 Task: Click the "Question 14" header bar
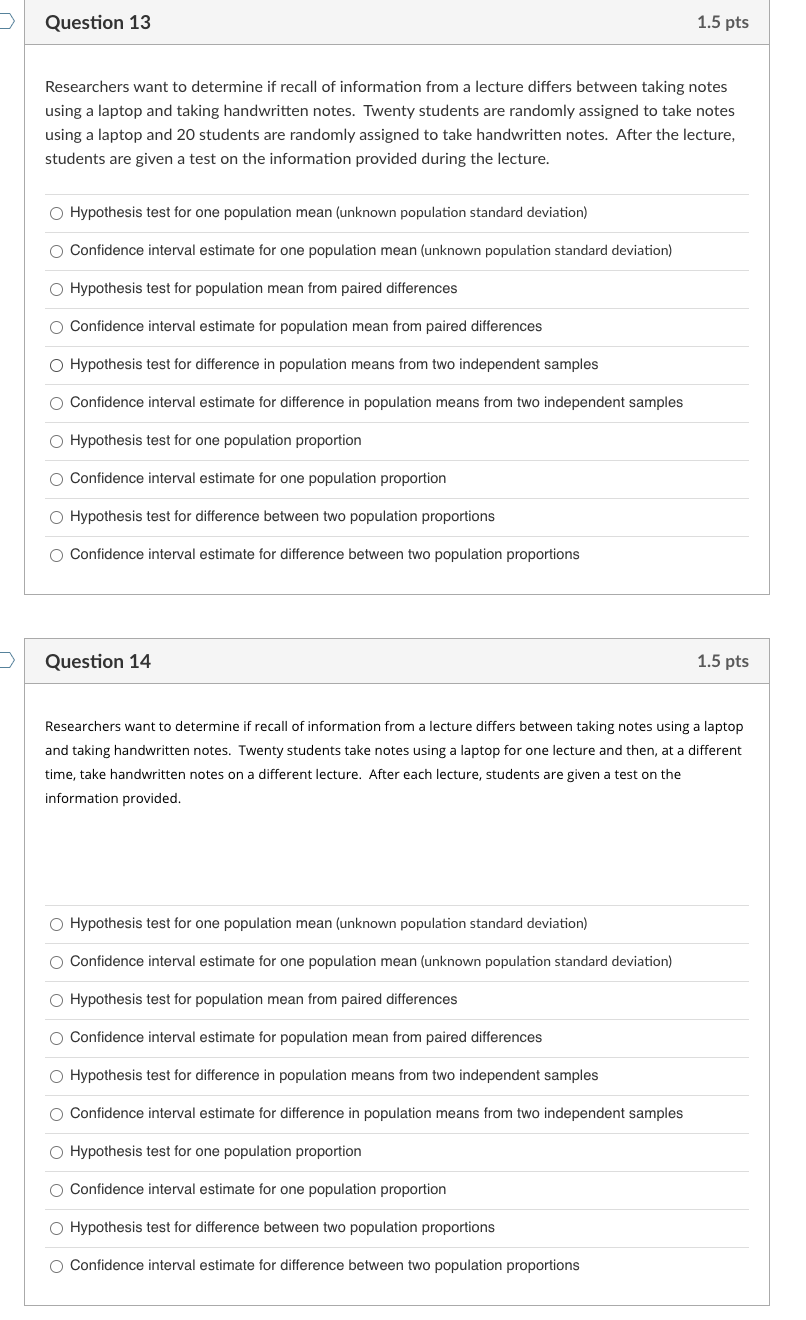click(x=397, y=661)
